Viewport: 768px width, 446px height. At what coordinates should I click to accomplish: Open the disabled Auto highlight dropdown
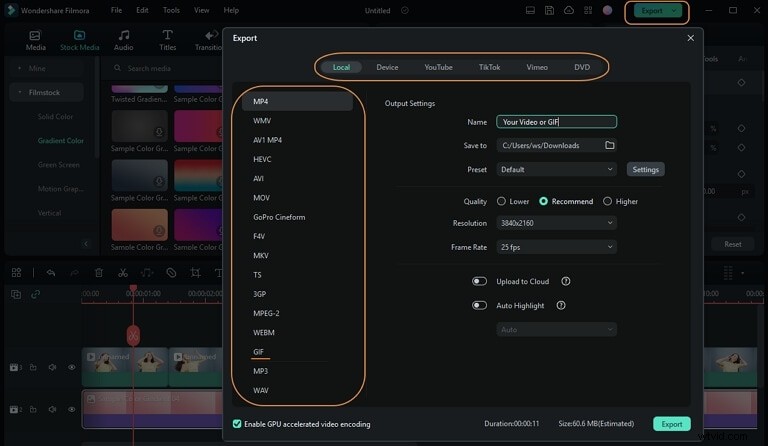pos(556,330)
